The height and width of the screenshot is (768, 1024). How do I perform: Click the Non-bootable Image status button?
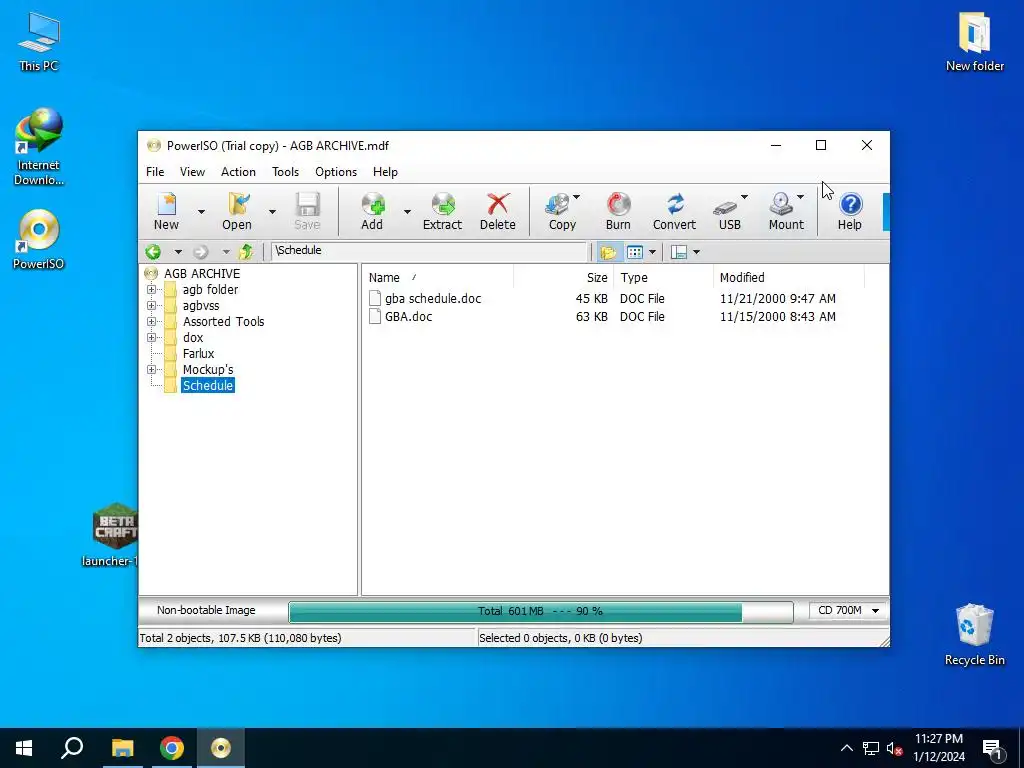click(206, 611)
